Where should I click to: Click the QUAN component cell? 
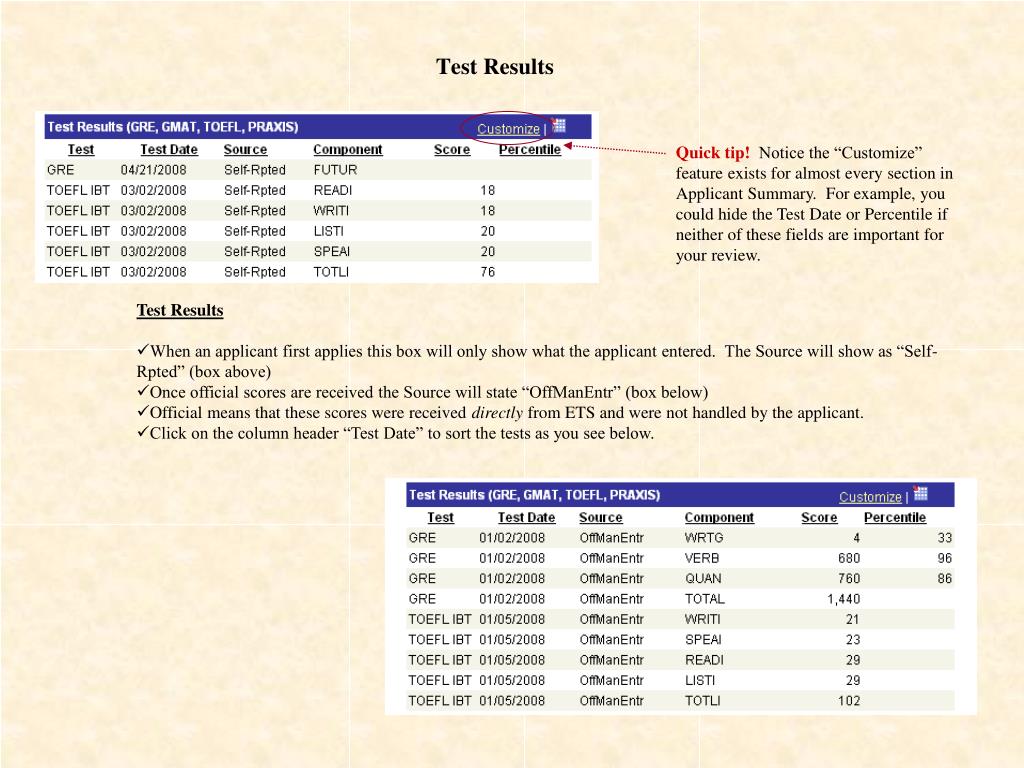pos(703,579)
